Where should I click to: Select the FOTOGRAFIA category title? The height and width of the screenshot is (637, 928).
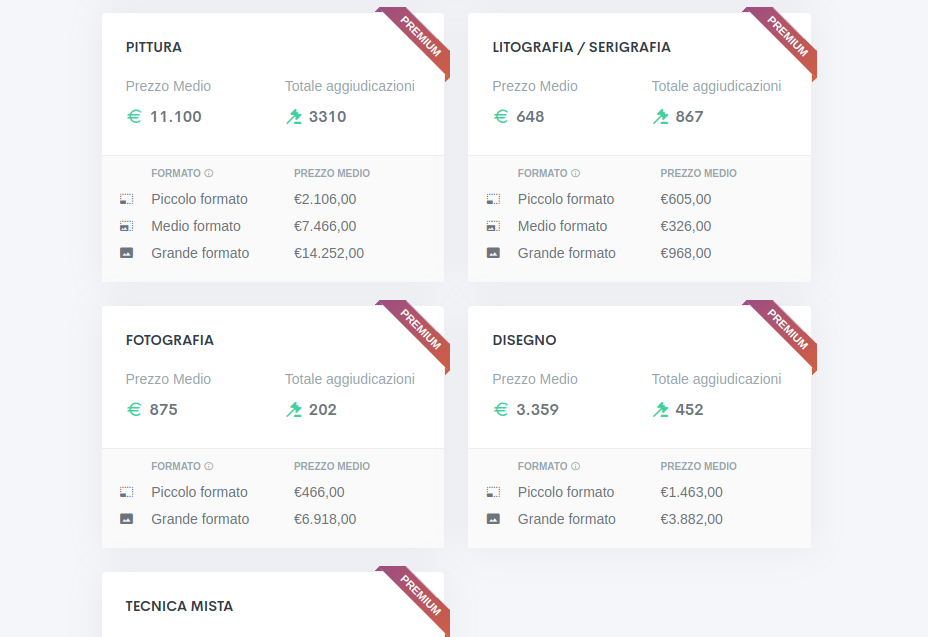pyautogui.click(x=170, y=340)
